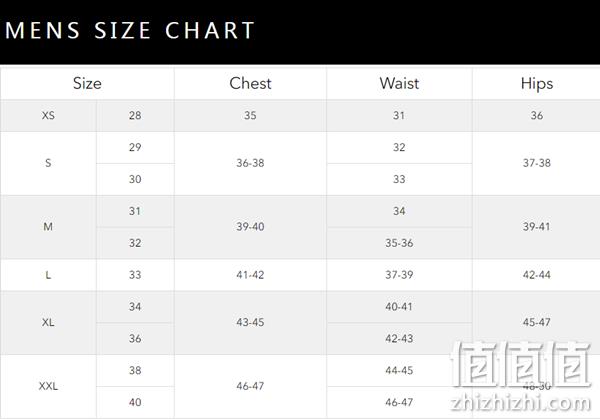The image size is (600, 420).
Task: Select chest measurement 43-45 cell
Action: point(250,322)
